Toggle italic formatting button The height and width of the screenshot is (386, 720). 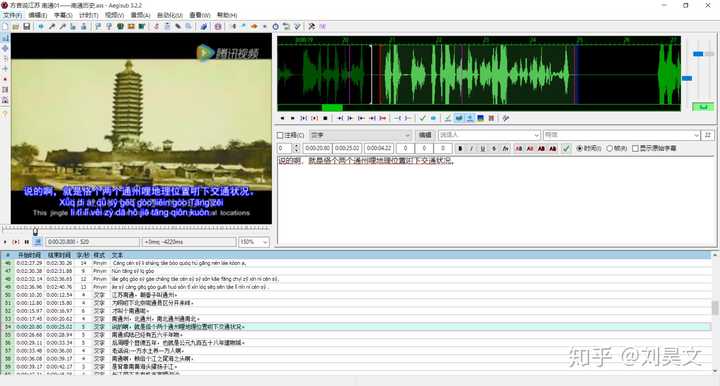pyautogui.click(x=471, y=148)
